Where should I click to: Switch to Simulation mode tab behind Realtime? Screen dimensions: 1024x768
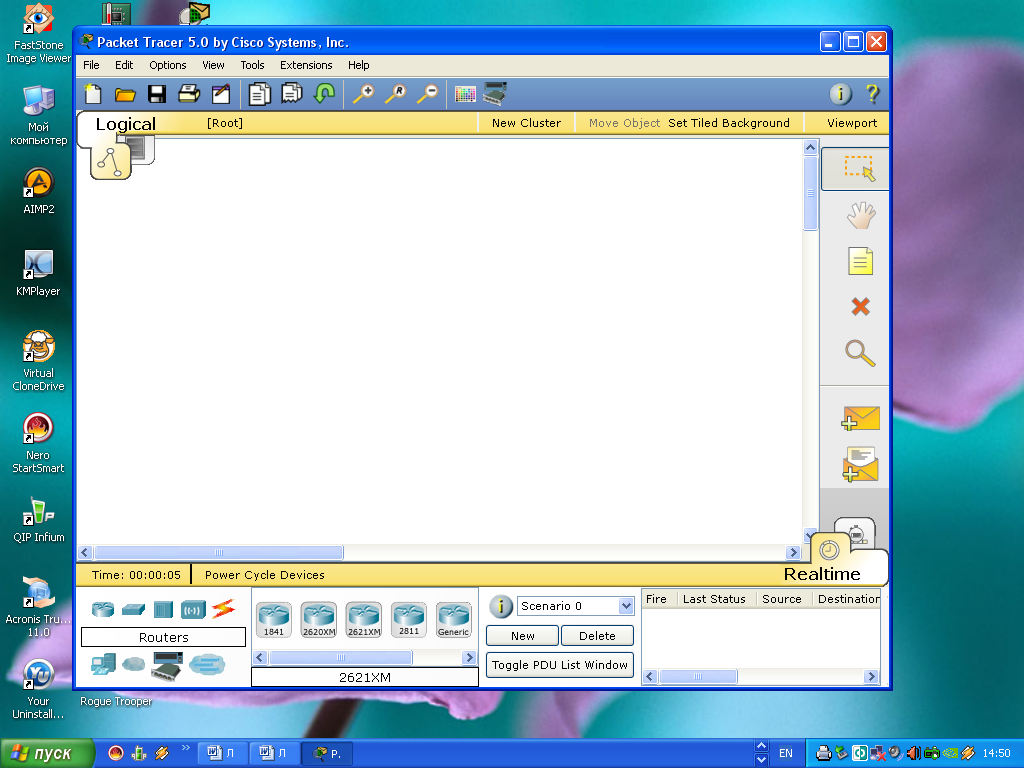click(857, 532)
